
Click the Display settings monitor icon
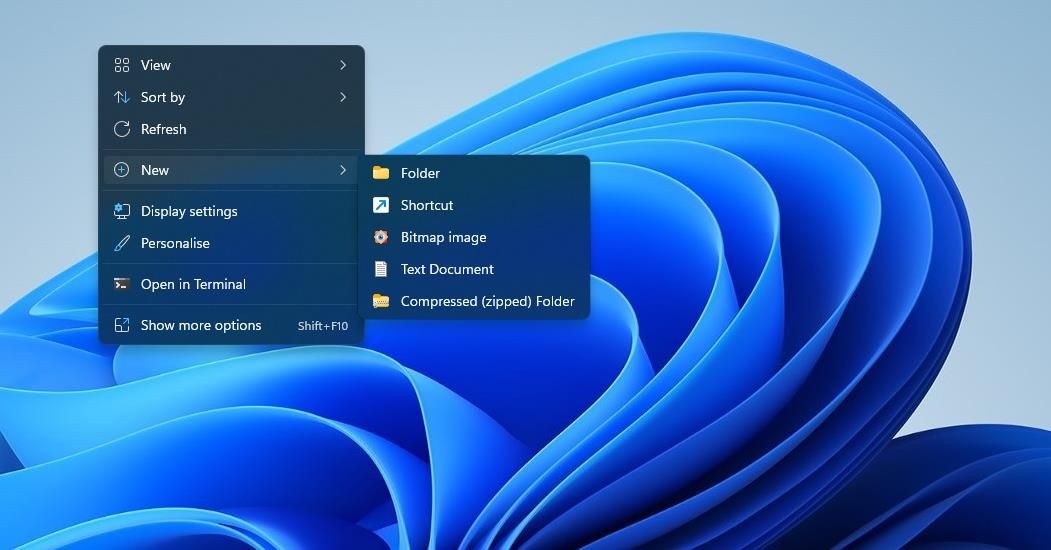pyautogui.click(x=121, y=211)
